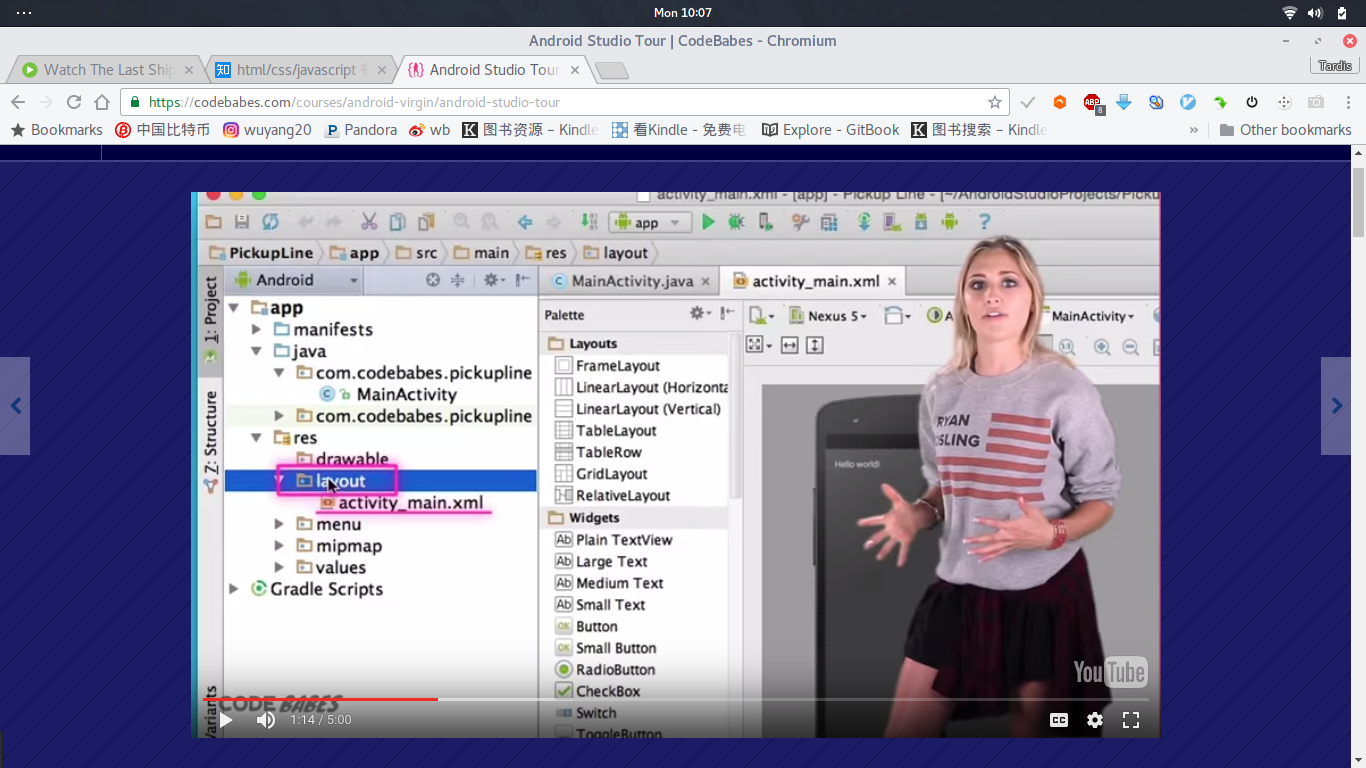View site security info via padlock
This screenshot has width=1366, height=768.
(x=135, y=102)
